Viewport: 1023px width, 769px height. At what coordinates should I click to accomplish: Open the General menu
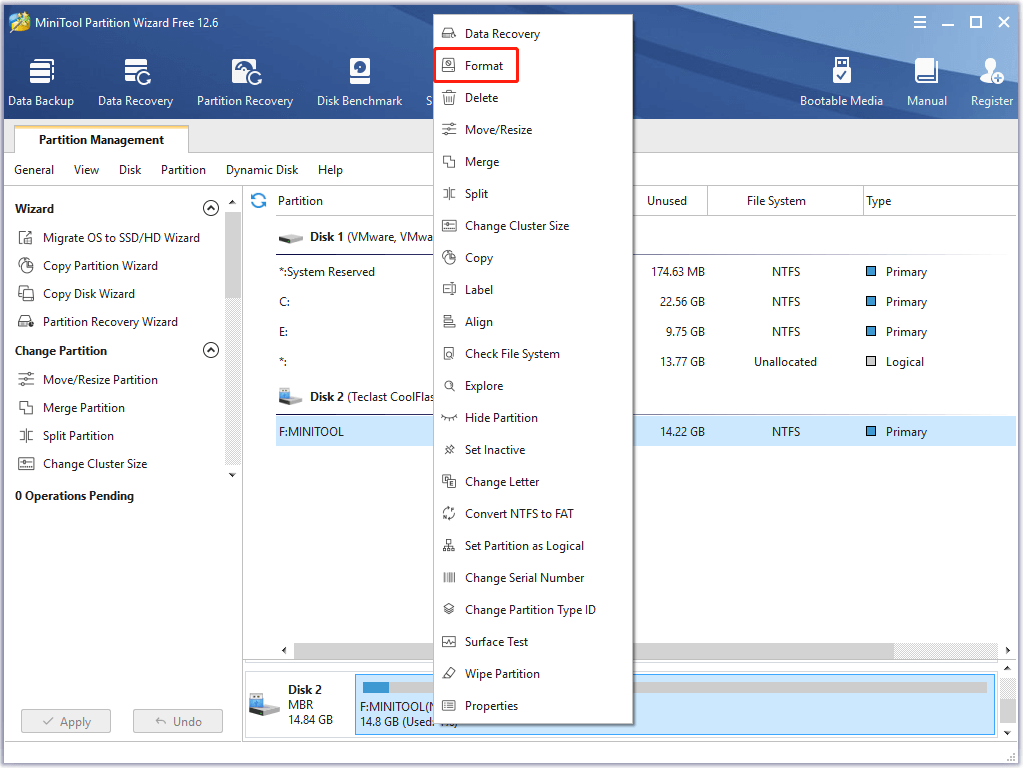[x=34, y=170]
